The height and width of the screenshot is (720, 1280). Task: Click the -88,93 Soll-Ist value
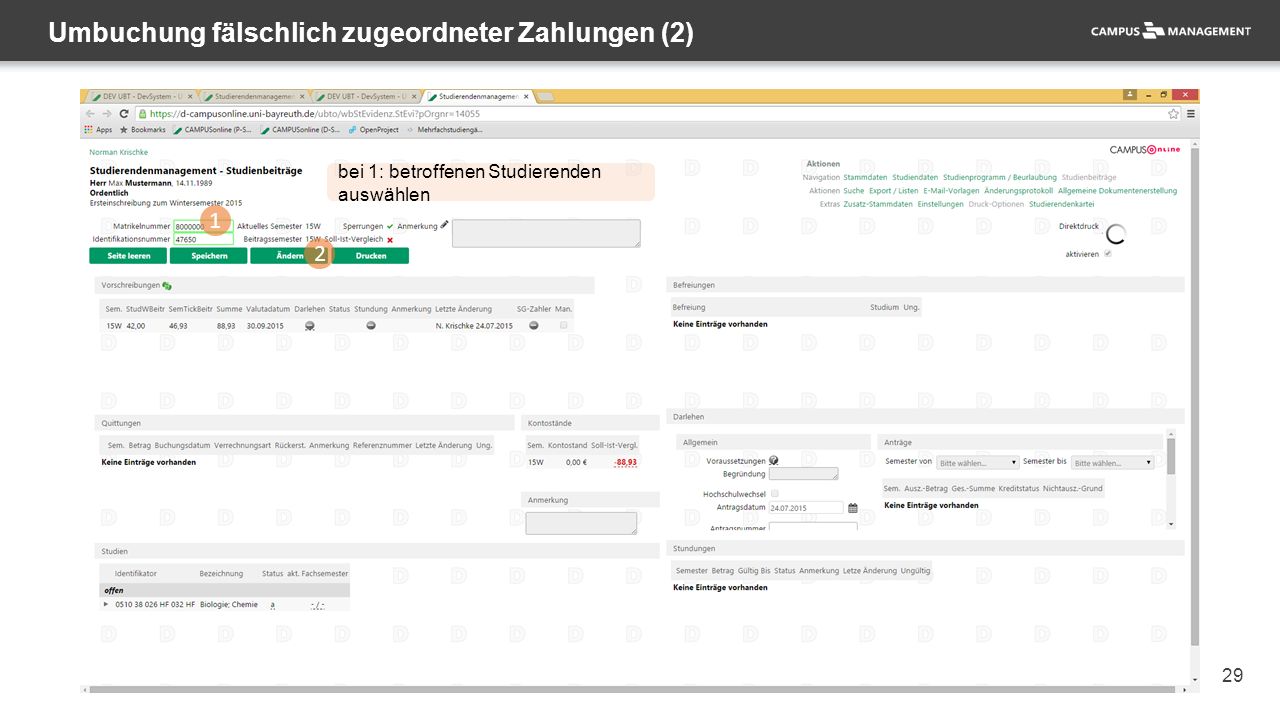point(626,462)
